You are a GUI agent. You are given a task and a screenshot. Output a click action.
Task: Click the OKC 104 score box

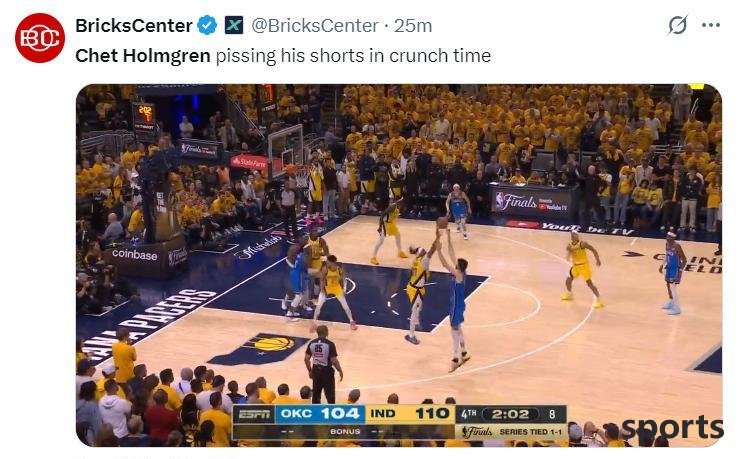pyautogui.click(x=320, y=414)
